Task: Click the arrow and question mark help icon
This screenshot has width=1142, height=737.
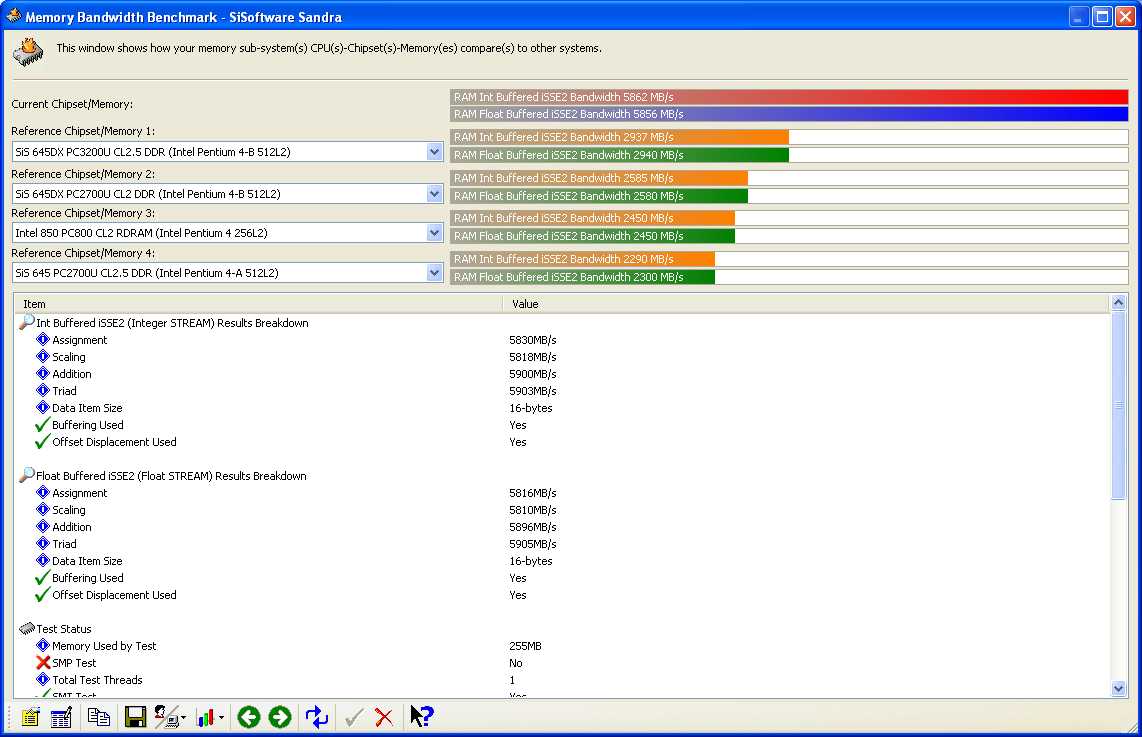Action: tap(422, 717)
